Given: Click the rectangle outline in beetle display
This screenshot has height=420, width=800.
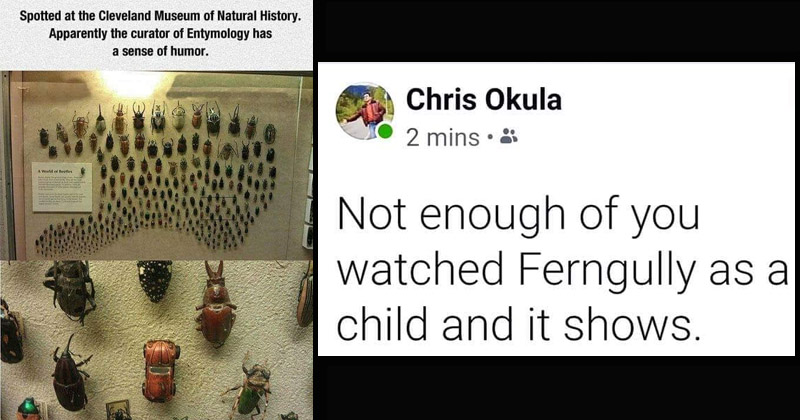Looking at the screenshot, I should click(218, 208).
